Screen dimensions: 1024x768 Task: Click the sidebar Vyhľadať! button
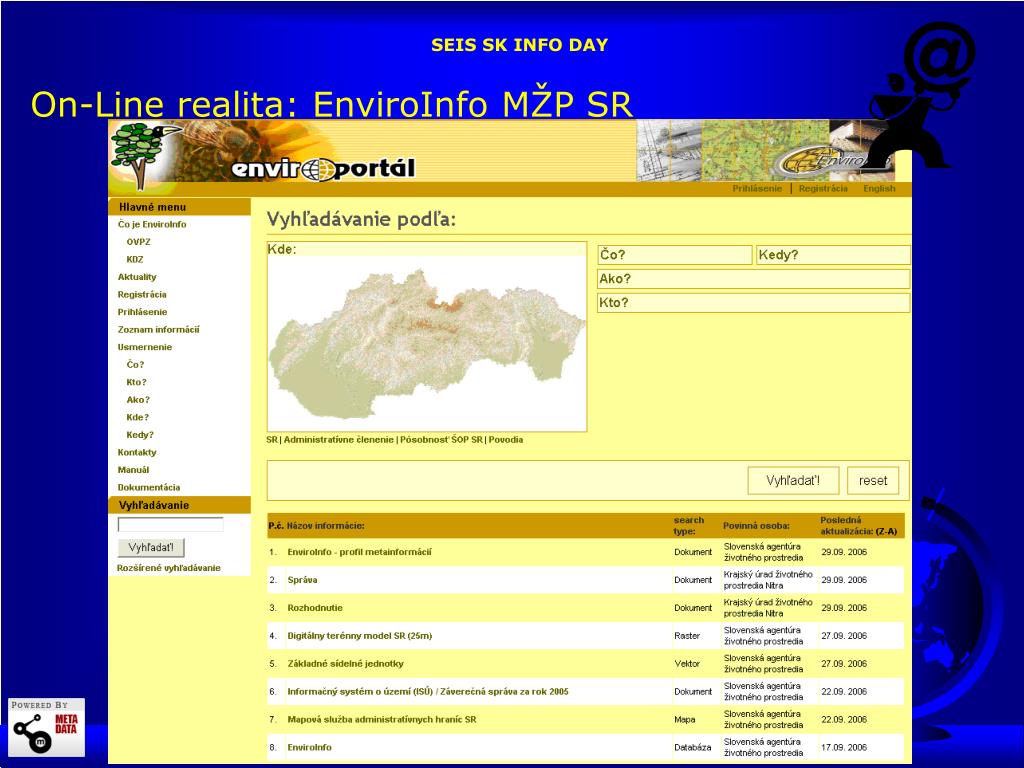151,547
